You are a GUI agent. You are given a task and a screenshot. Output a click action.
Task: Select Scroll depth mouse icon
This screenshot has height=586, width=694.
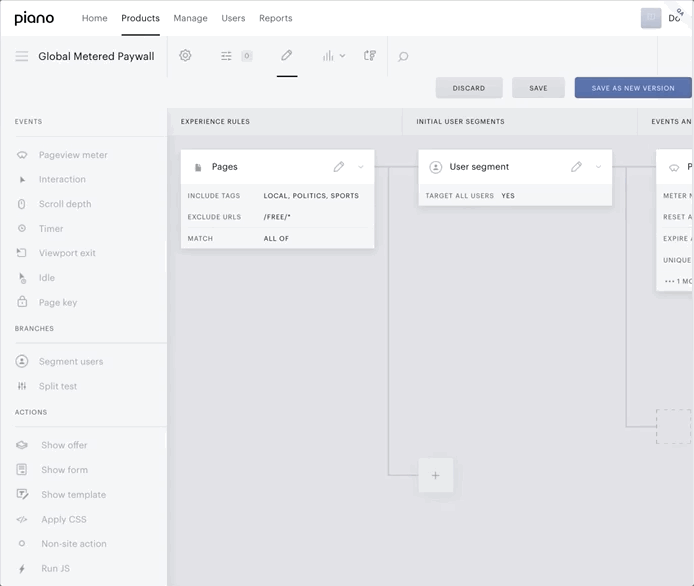point(22,204)
